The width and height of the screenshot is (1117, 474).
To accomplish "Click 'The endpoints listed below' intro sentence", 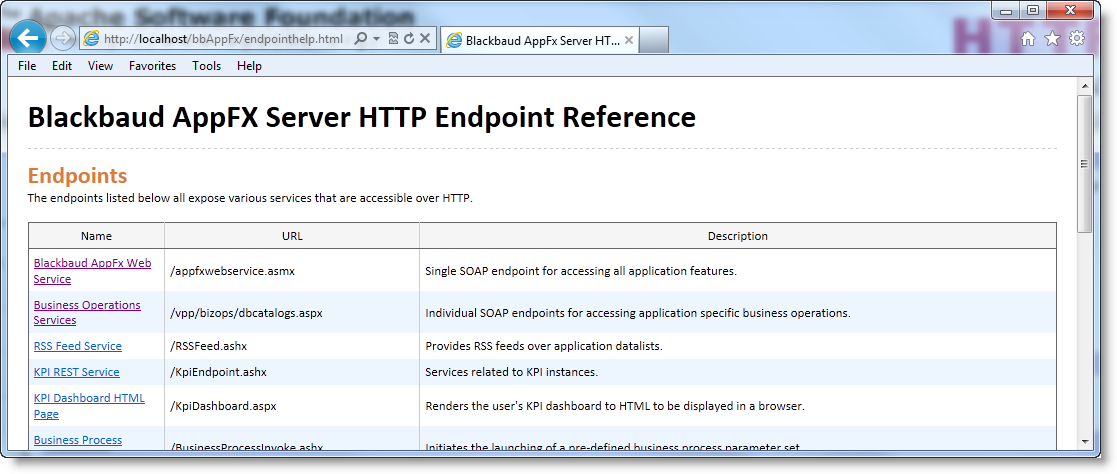I will click(250, 198).
